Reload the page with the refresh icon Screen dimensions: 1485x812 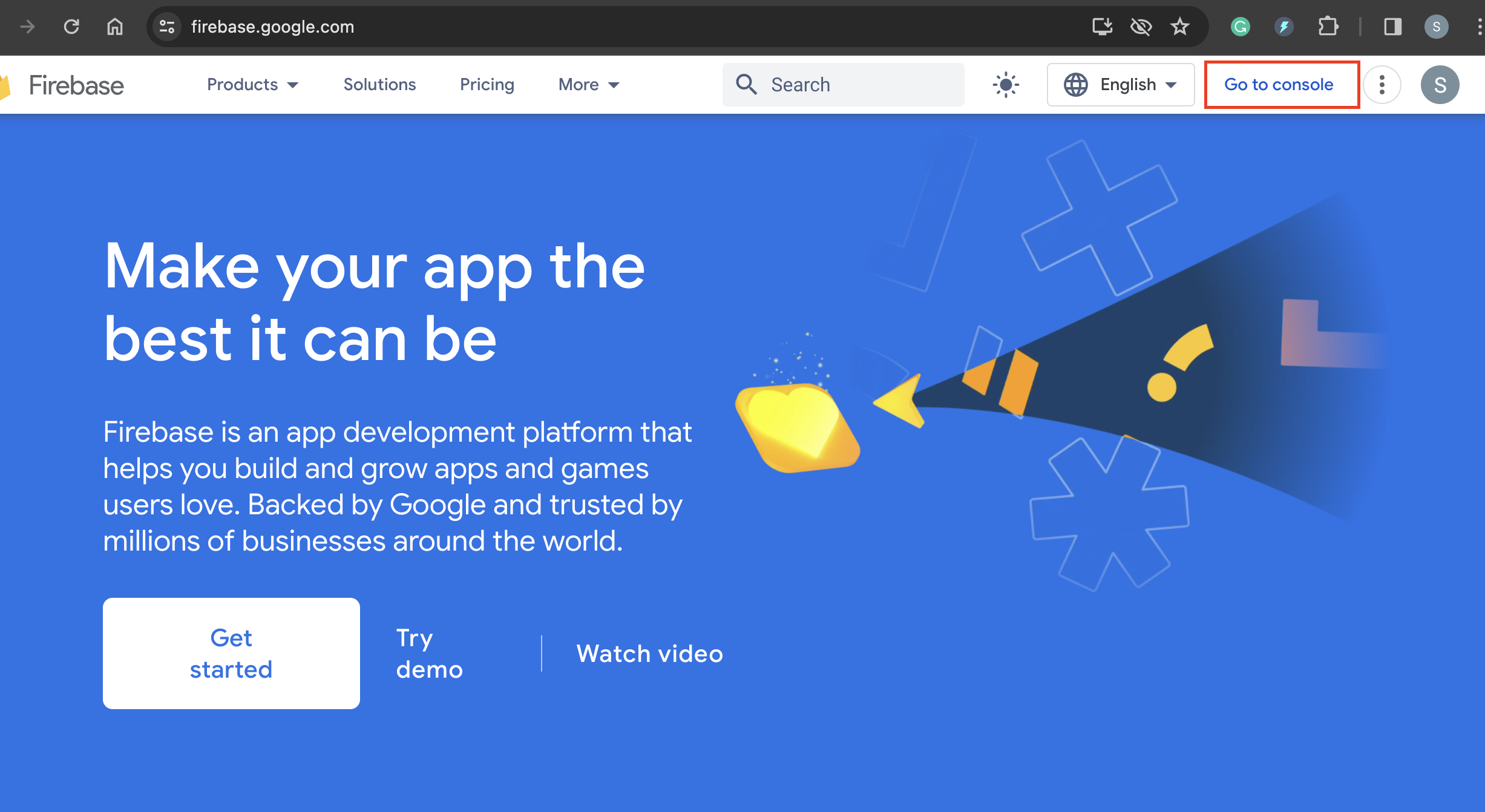click(71, 27)
